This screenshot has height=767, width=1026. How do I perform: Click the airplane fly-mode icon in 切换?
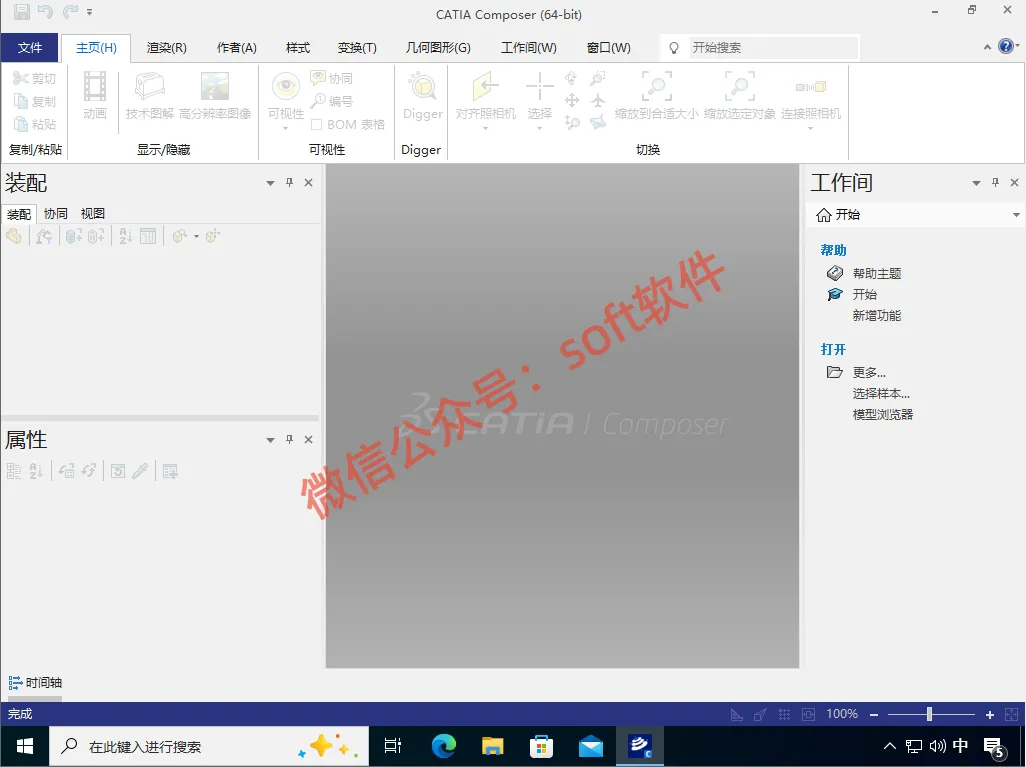(x=598, y=100)
